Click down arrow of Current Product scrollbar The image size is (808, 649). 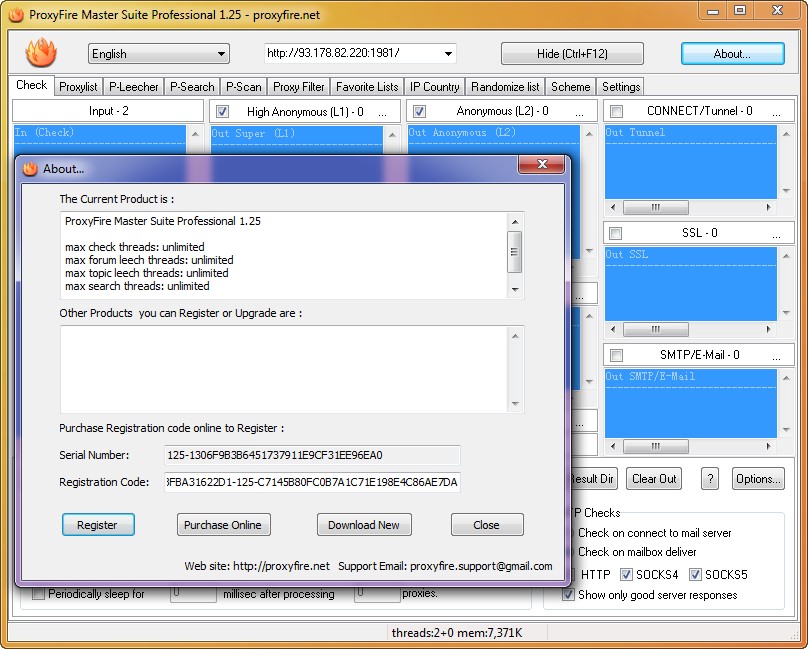(x=514, y=290)
